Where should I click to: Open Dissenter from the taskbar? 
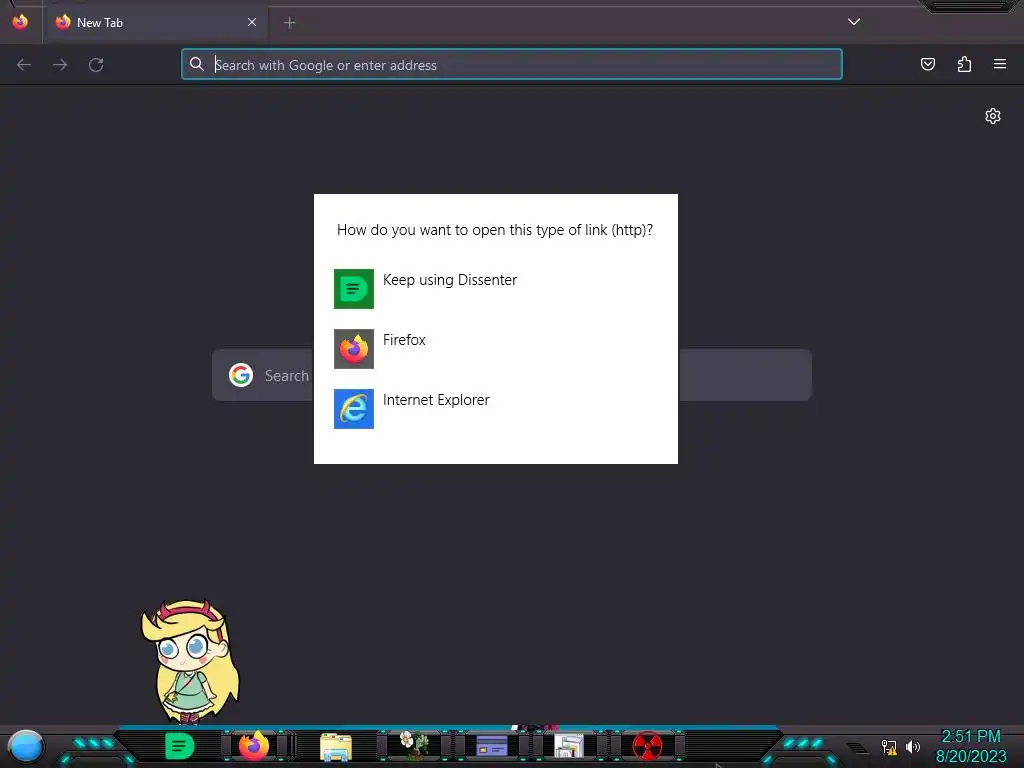tap(180, 746)
